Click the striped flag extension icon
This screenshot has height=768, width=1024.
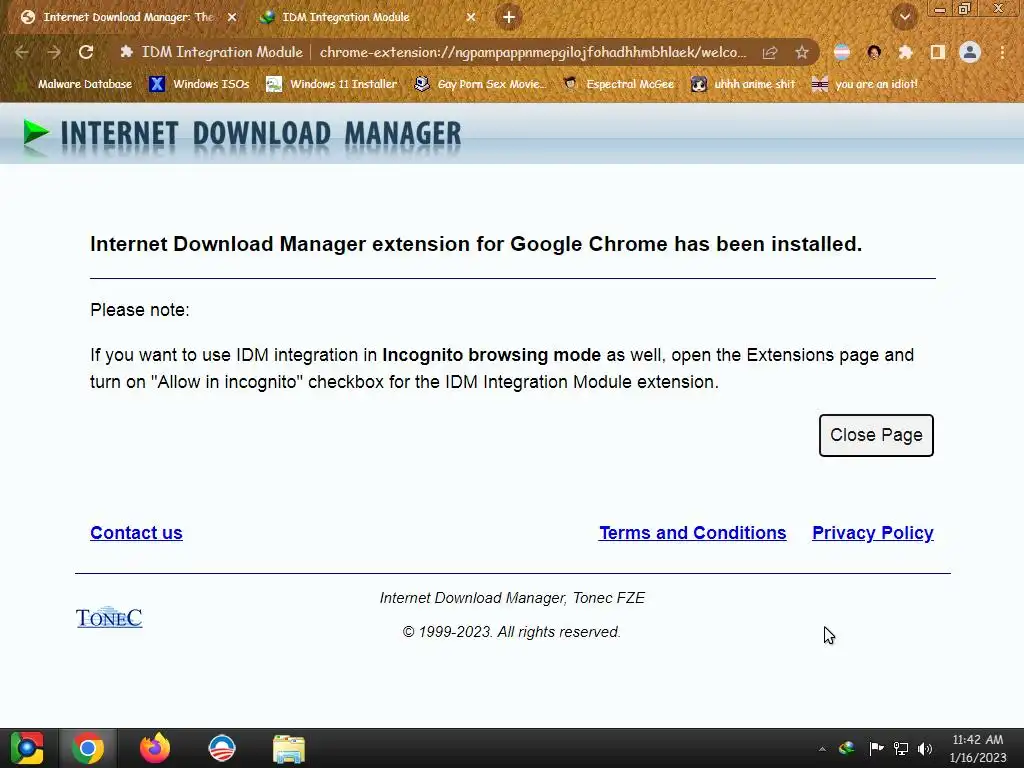coord(842,52)
